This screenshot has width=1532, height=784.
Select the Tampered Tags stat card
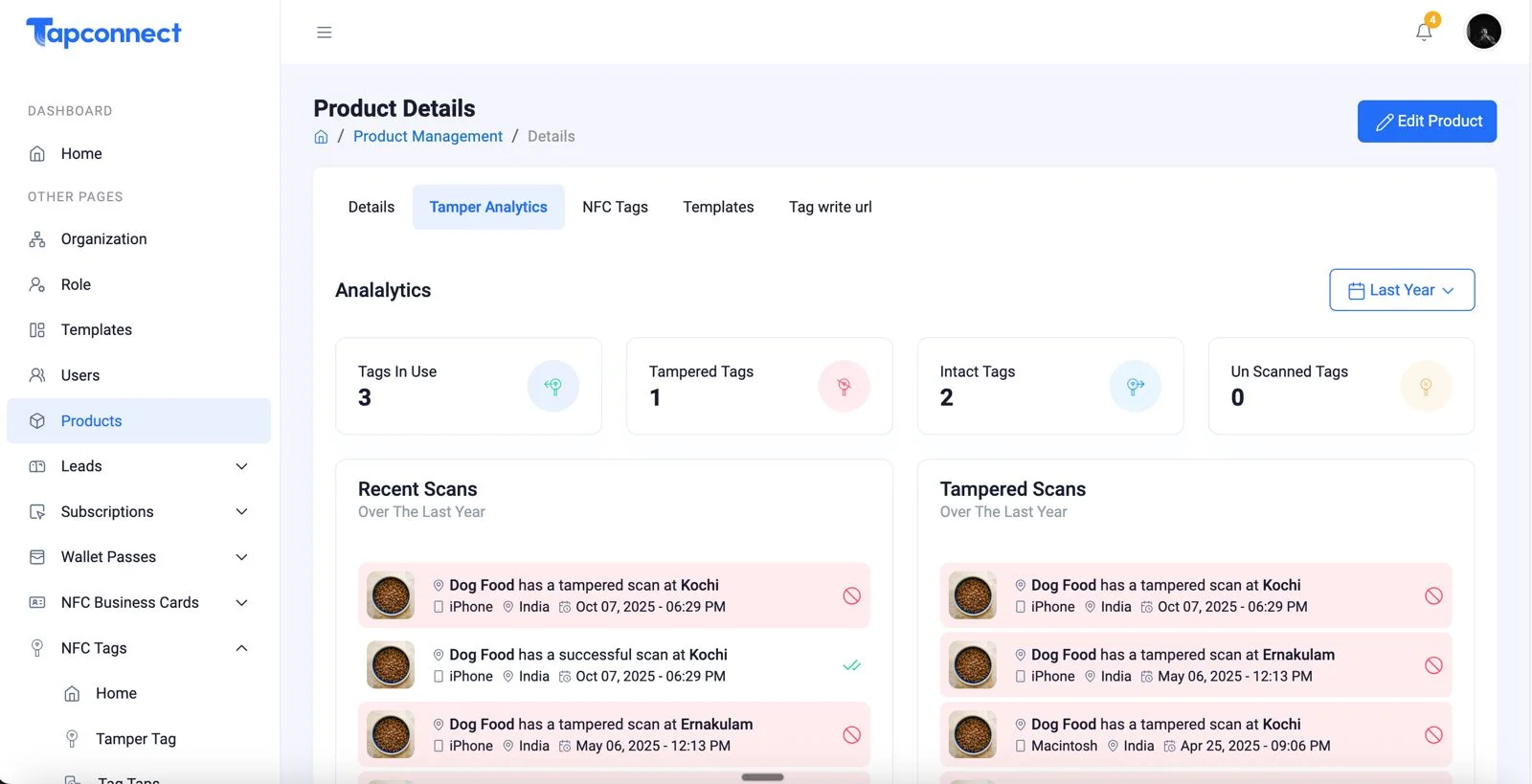point(759,386)
